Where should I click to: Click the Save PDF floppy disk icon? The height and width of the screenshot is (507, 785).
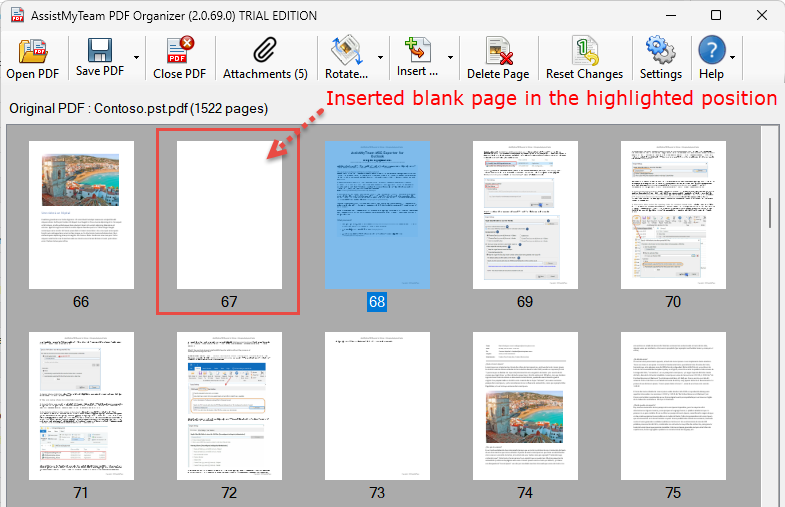(x=100, y=50)
